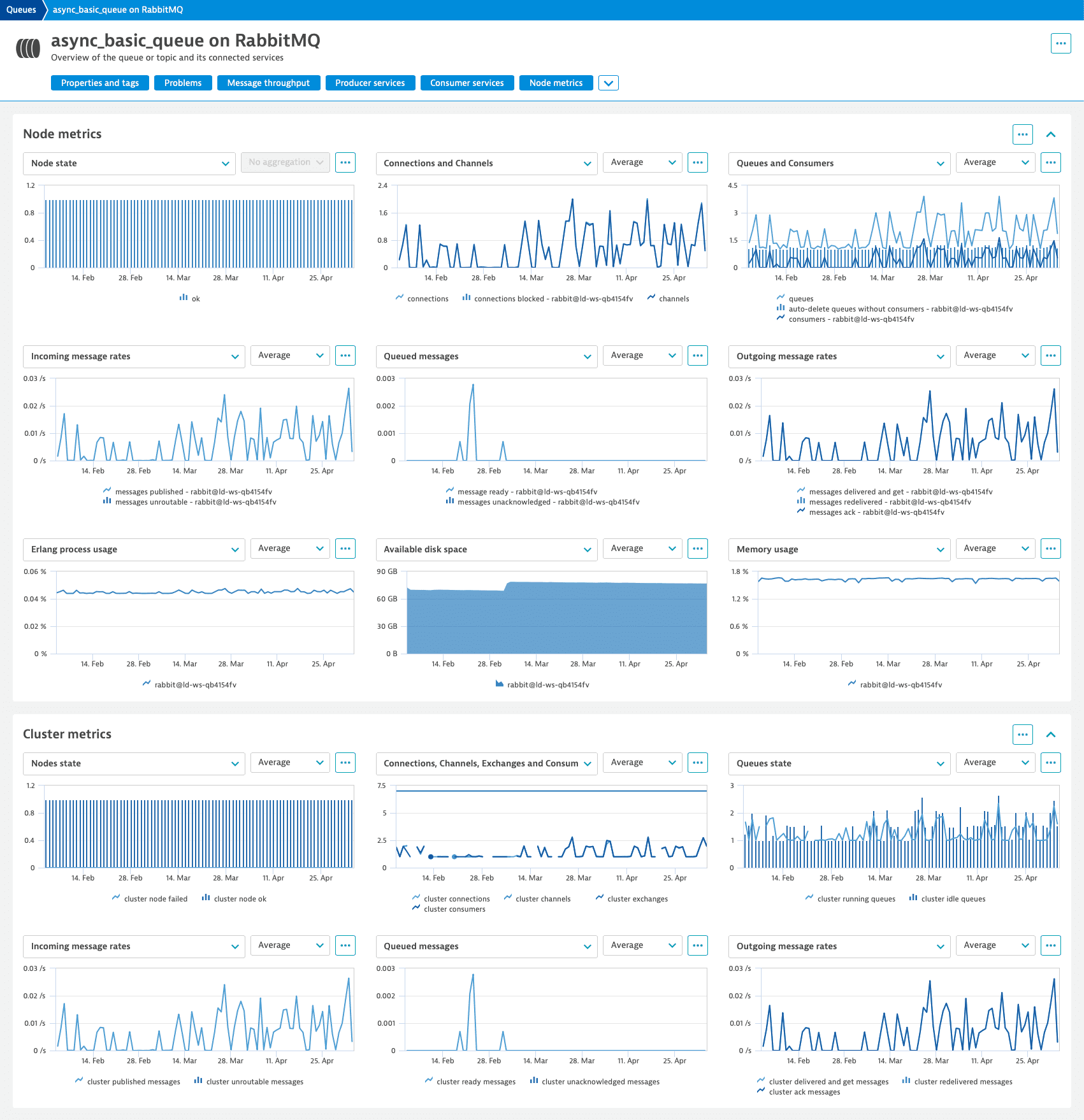Open Queues state chart options menu
Viewport: 1084px width, 1120px height.
point(1051,763)
